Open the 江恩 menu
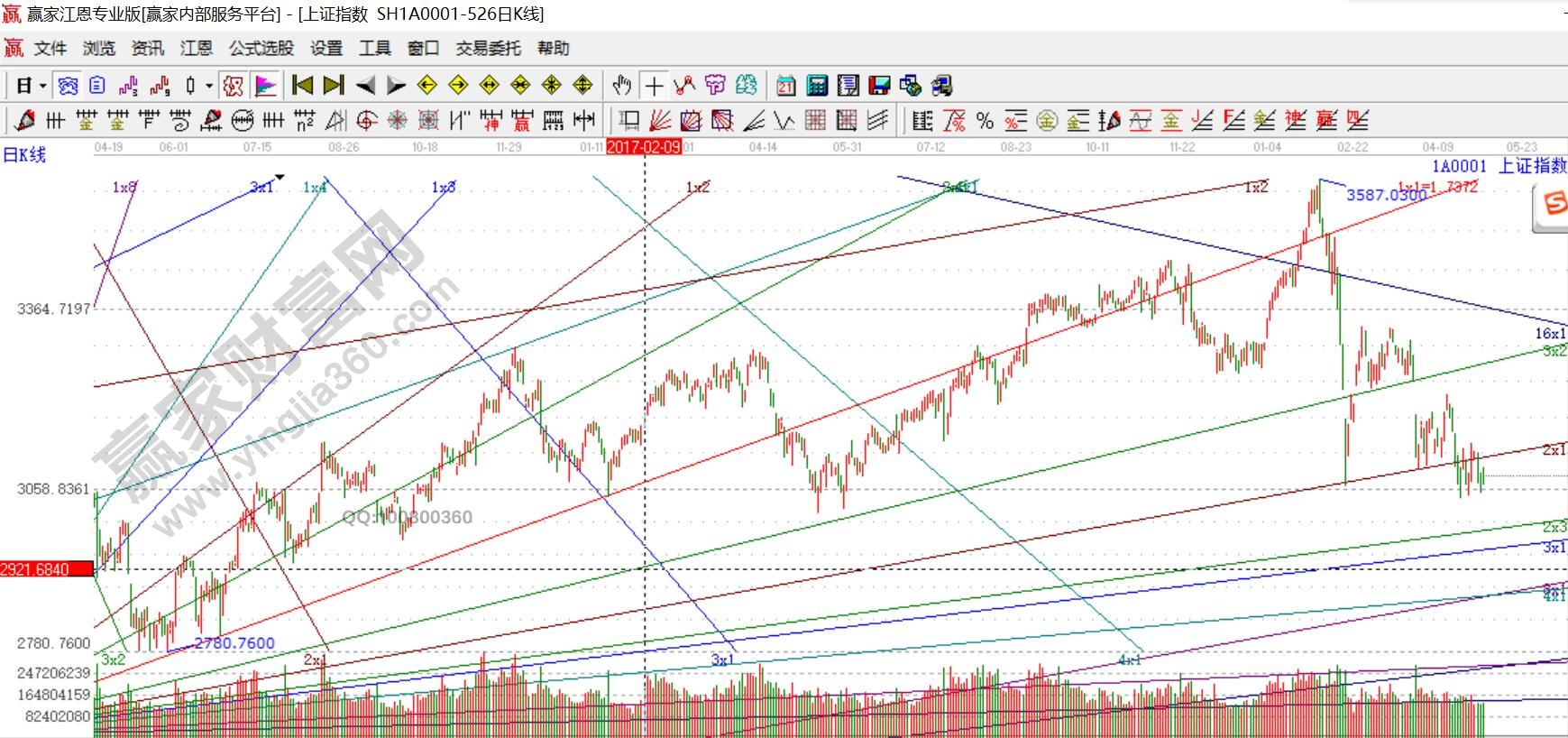1568x738 pixels. click(x=196, y=49)
